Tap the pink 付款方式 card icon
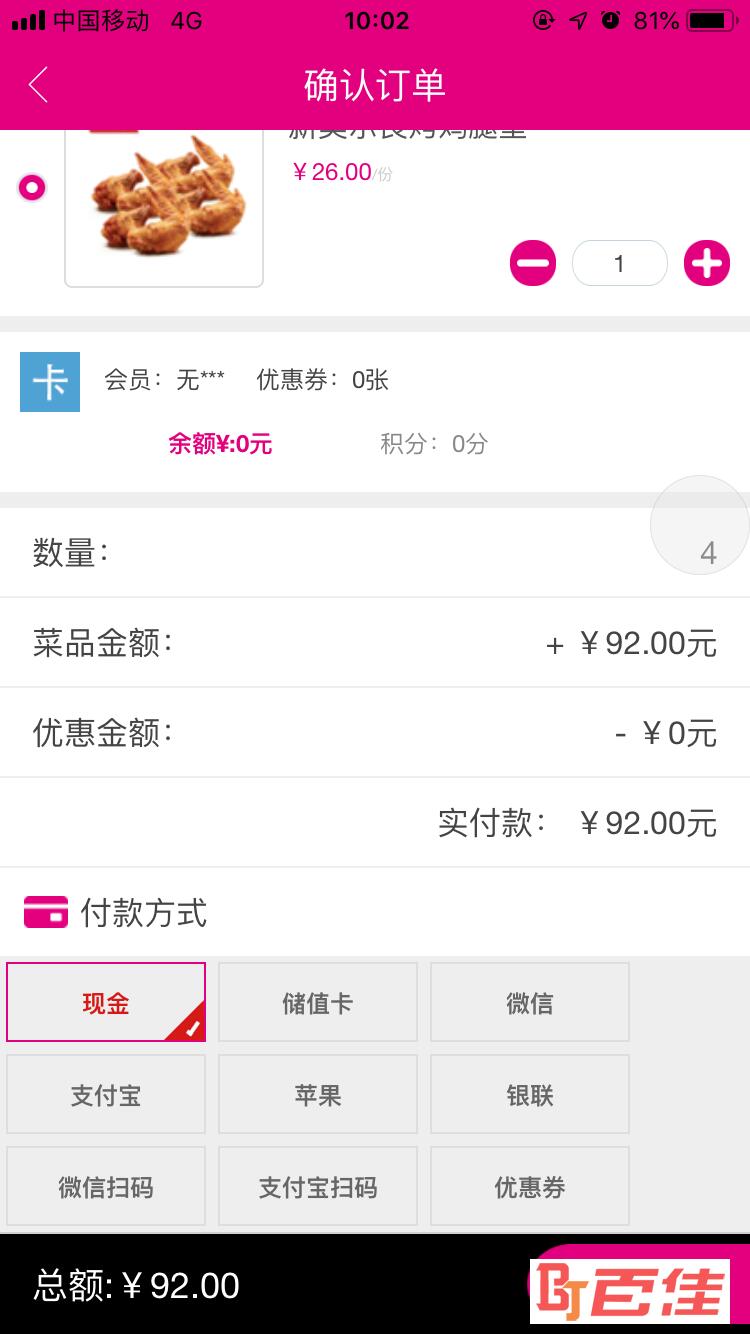The height and width of the screenshot is (1334, 750). click(46, 912)
